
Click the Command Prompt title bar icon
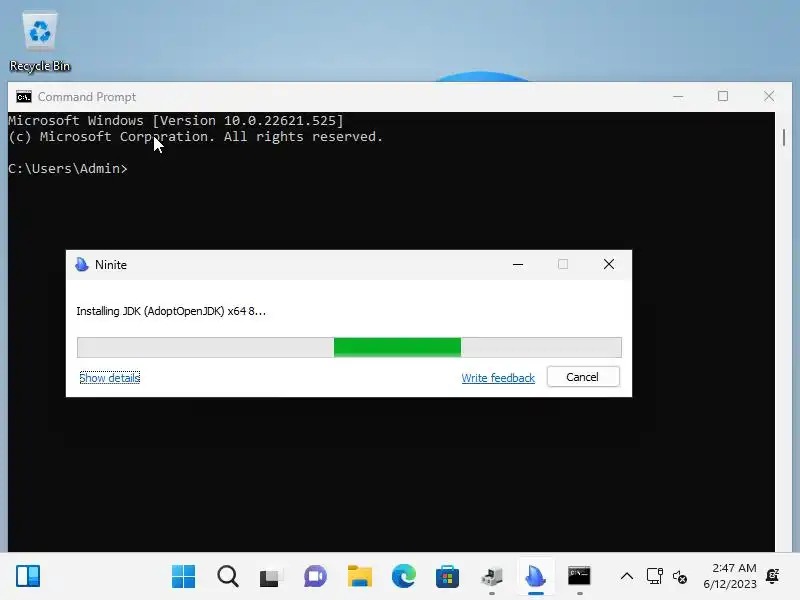(x=23, y=96)
